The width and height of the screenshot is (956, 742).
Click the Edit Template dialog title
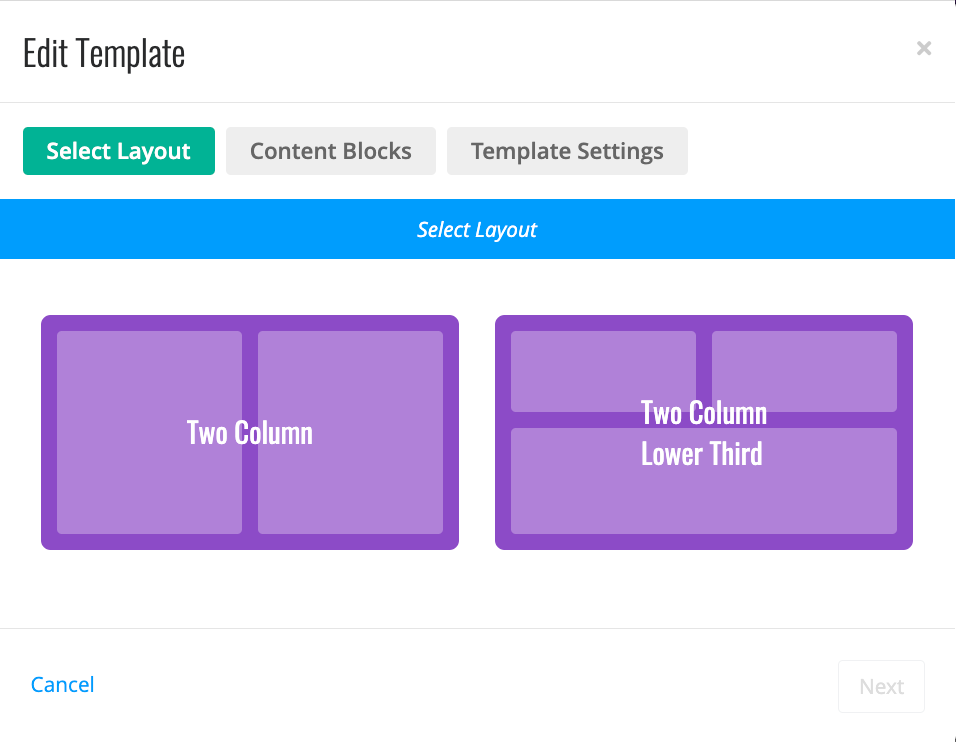[104, 54]
